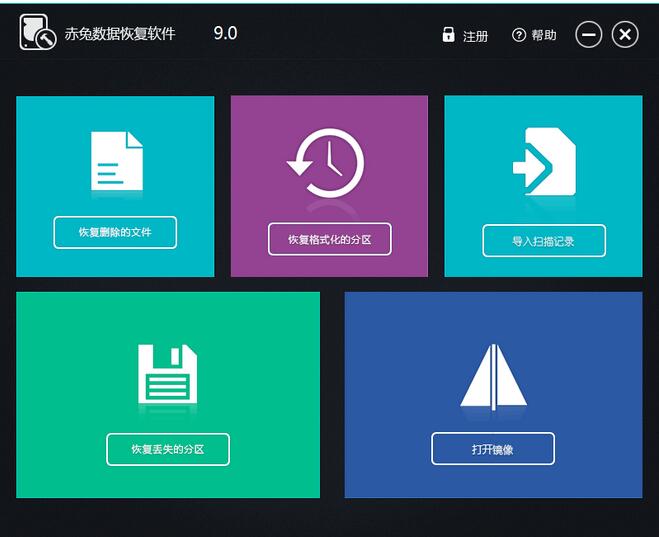
Task: Open the 注册 registration link
Action: click(x=475, y=36)
